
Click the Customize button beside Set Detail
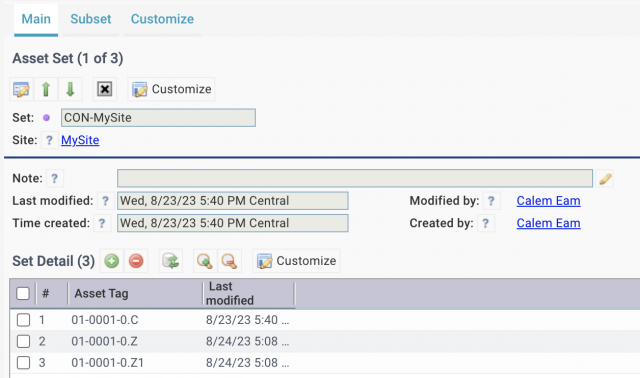296,261
